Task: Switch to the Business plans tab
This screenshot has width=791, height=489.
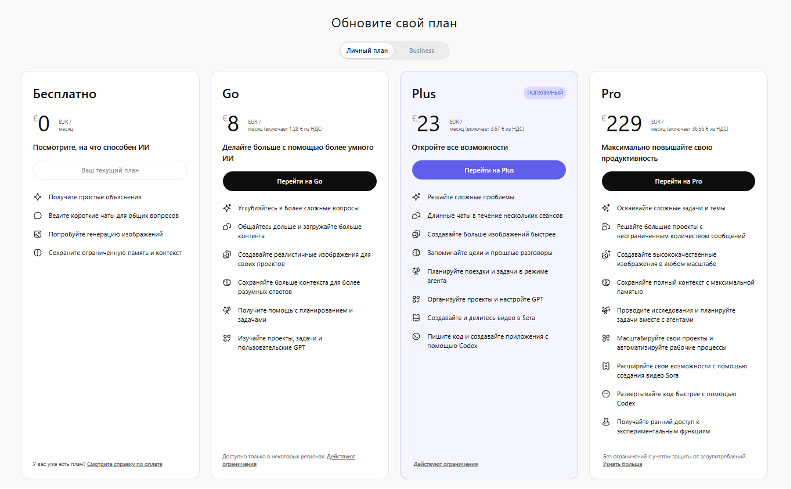Action: coord(421,50)
